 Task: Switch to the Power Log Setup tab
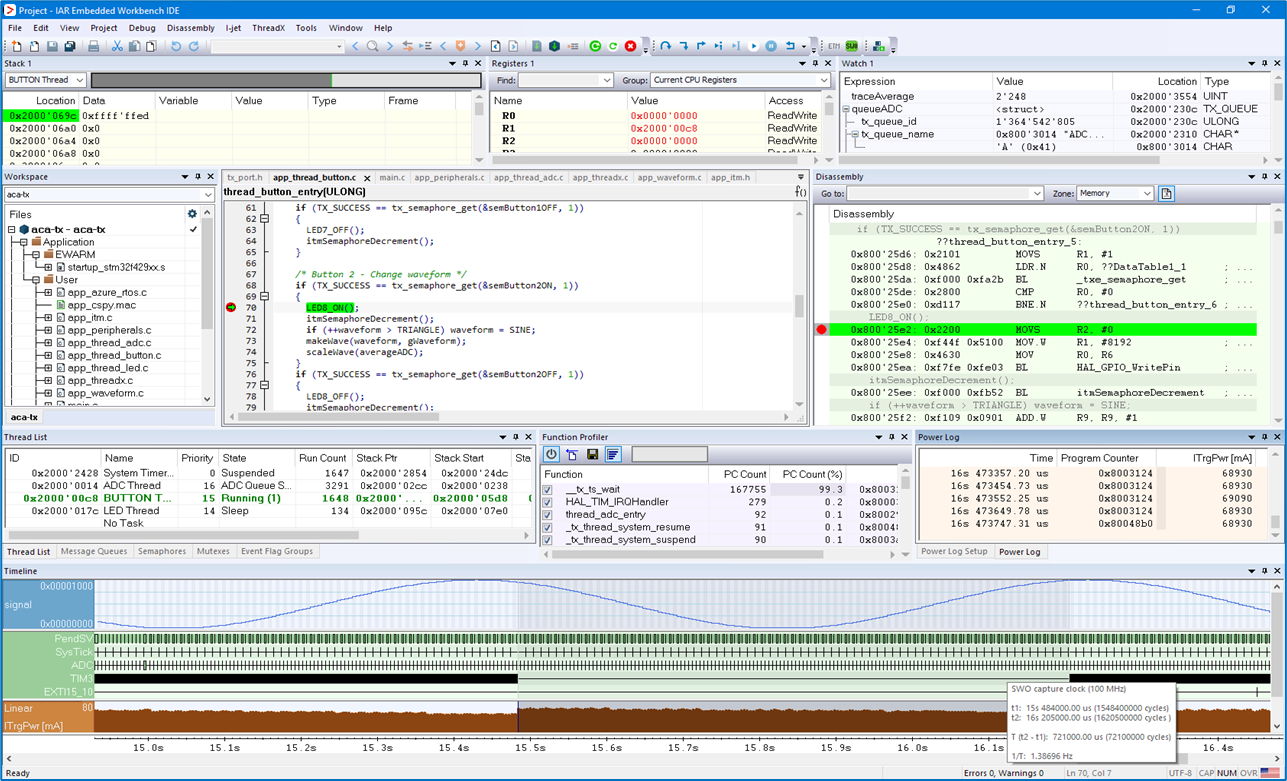[953, 552]
